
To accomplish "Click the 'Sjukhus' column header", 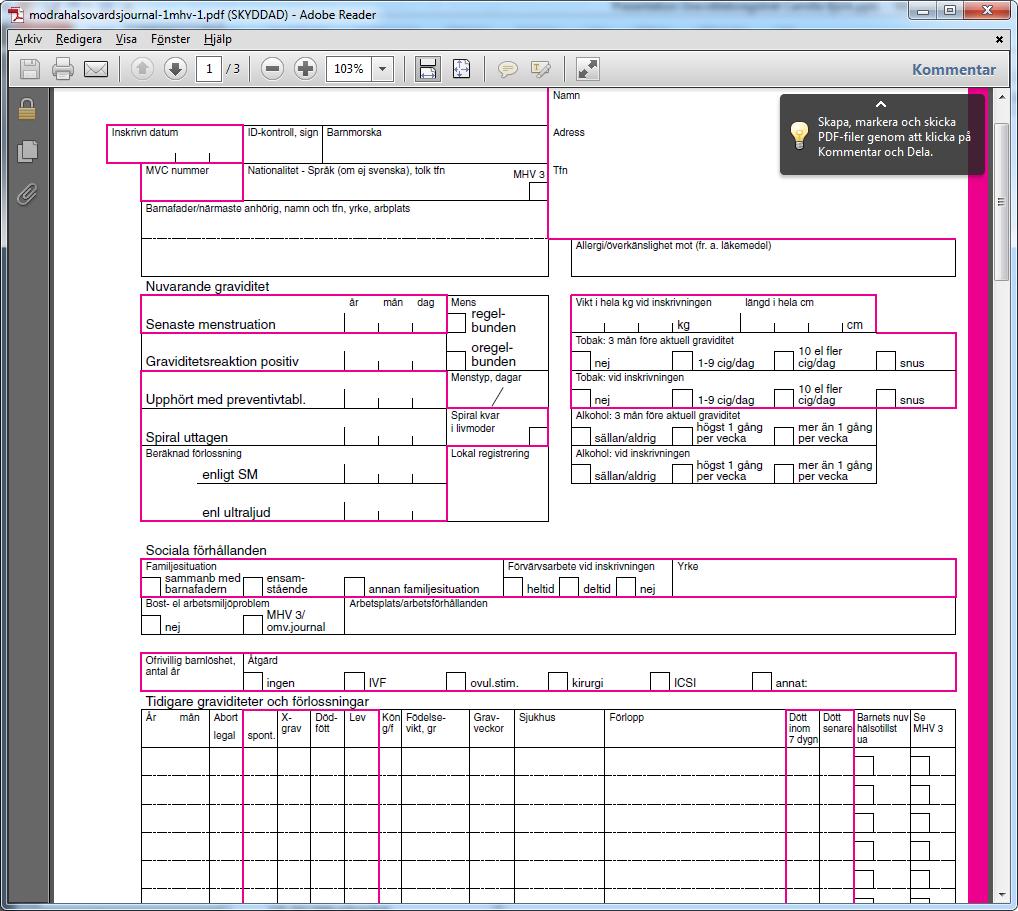I will [537, 718].
